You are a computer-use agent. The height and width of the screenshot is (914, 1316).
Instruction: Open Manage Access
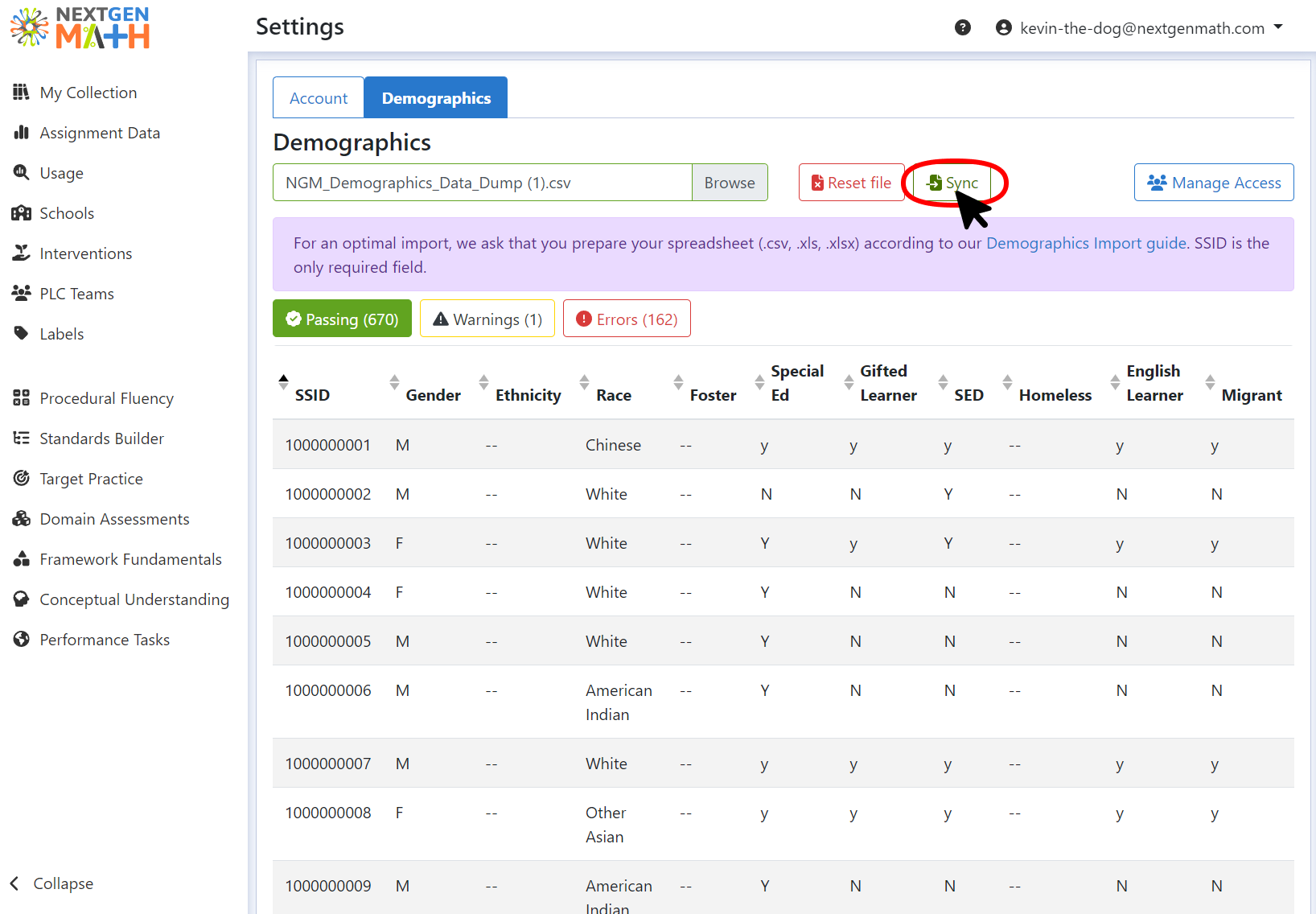tap(1214, 183)
